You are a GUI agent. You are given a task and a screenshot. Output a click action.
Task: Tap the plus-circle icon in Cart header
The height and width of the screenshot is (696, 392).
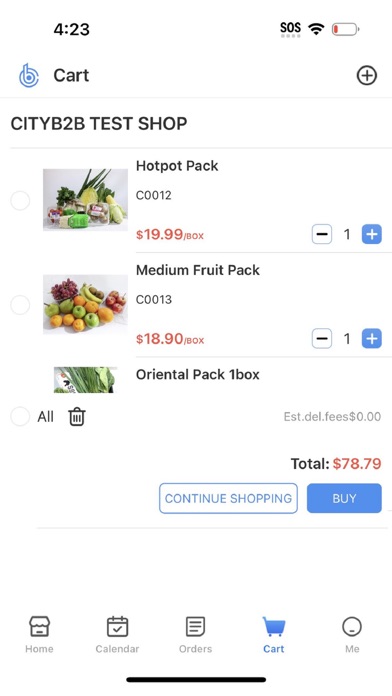366,75
